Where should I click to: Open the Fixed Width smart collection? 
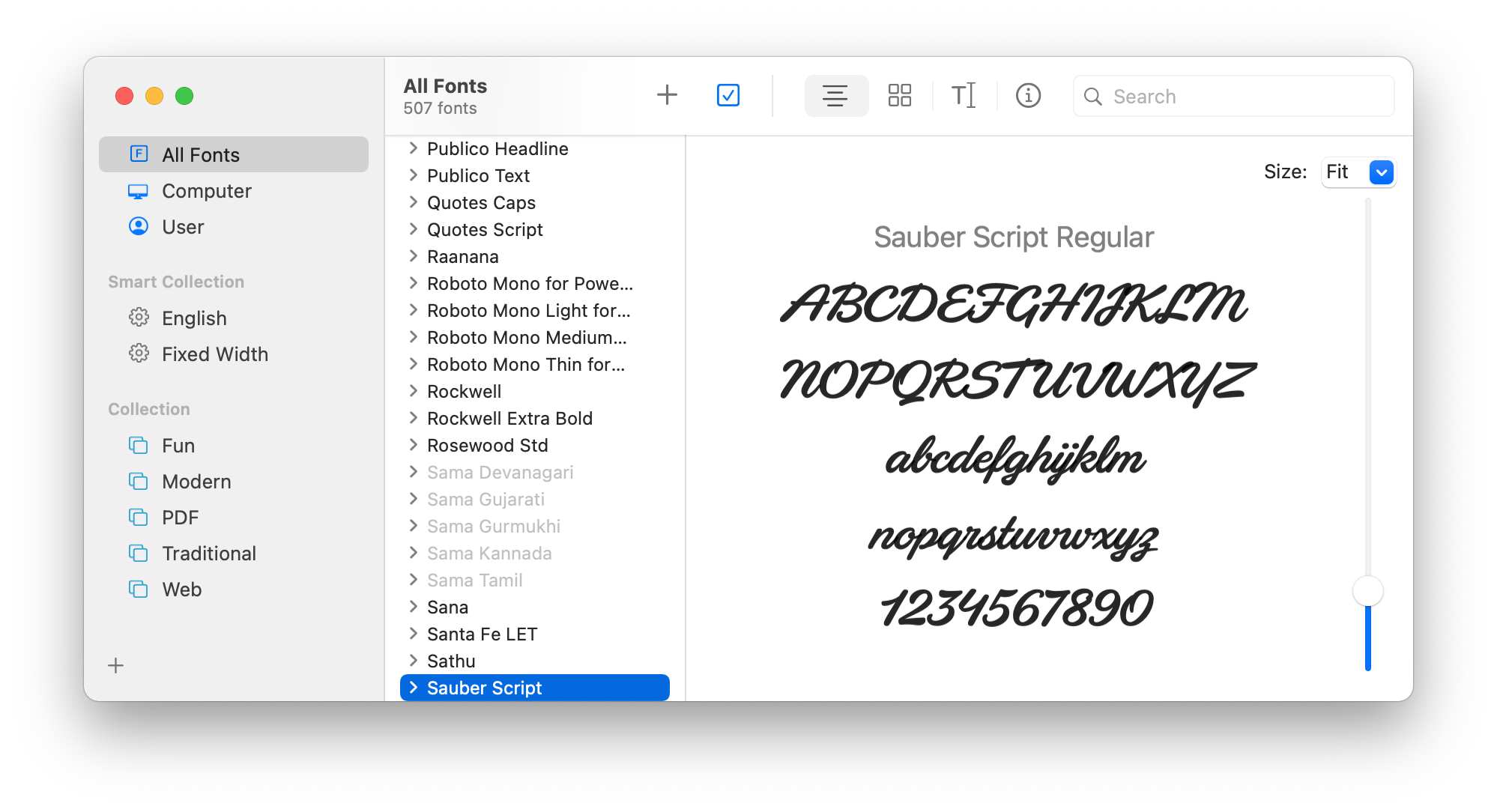point(214,354)
